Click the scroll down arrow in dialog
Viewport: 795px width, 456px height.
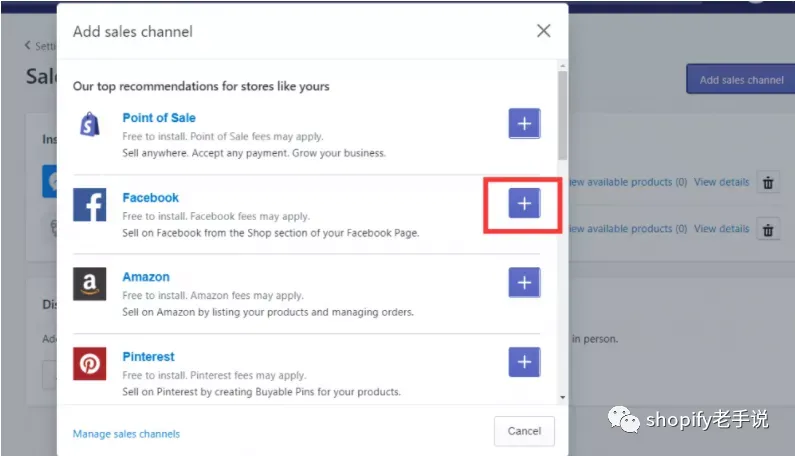[563, 397]
